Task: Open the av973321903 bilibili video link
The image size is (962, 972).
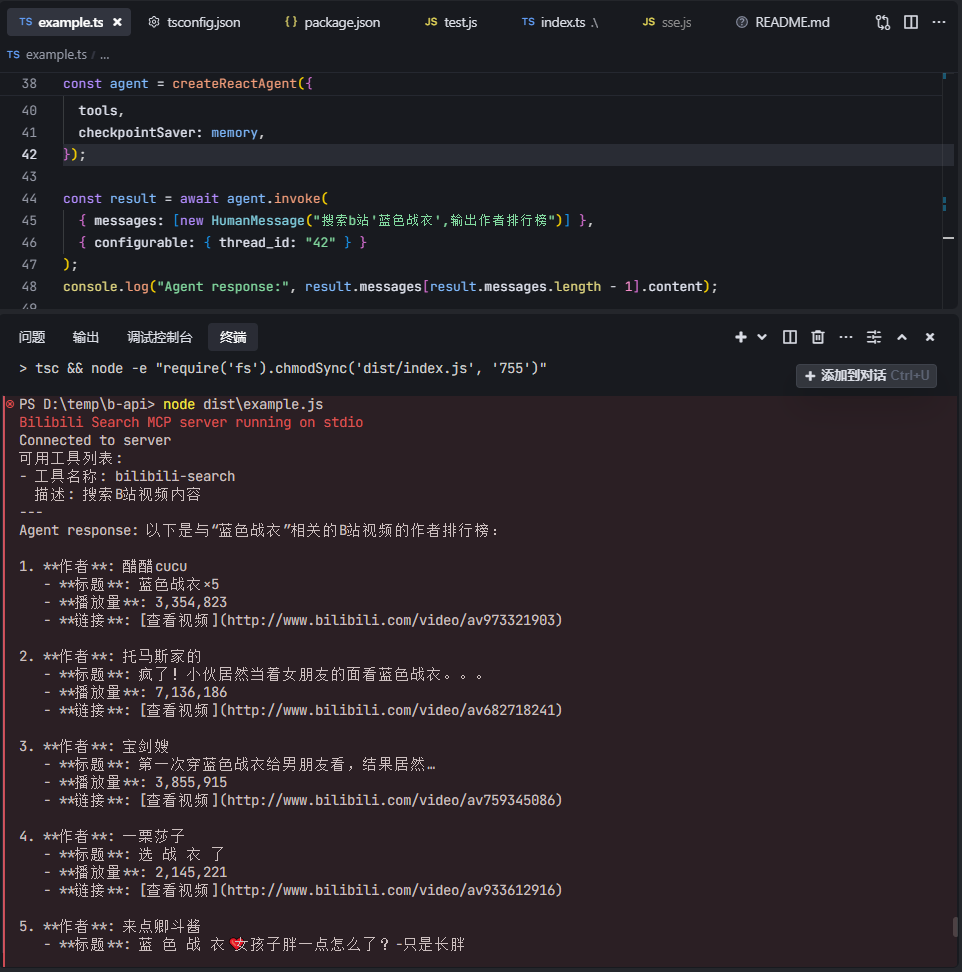Action: click(x=392, y=620)
